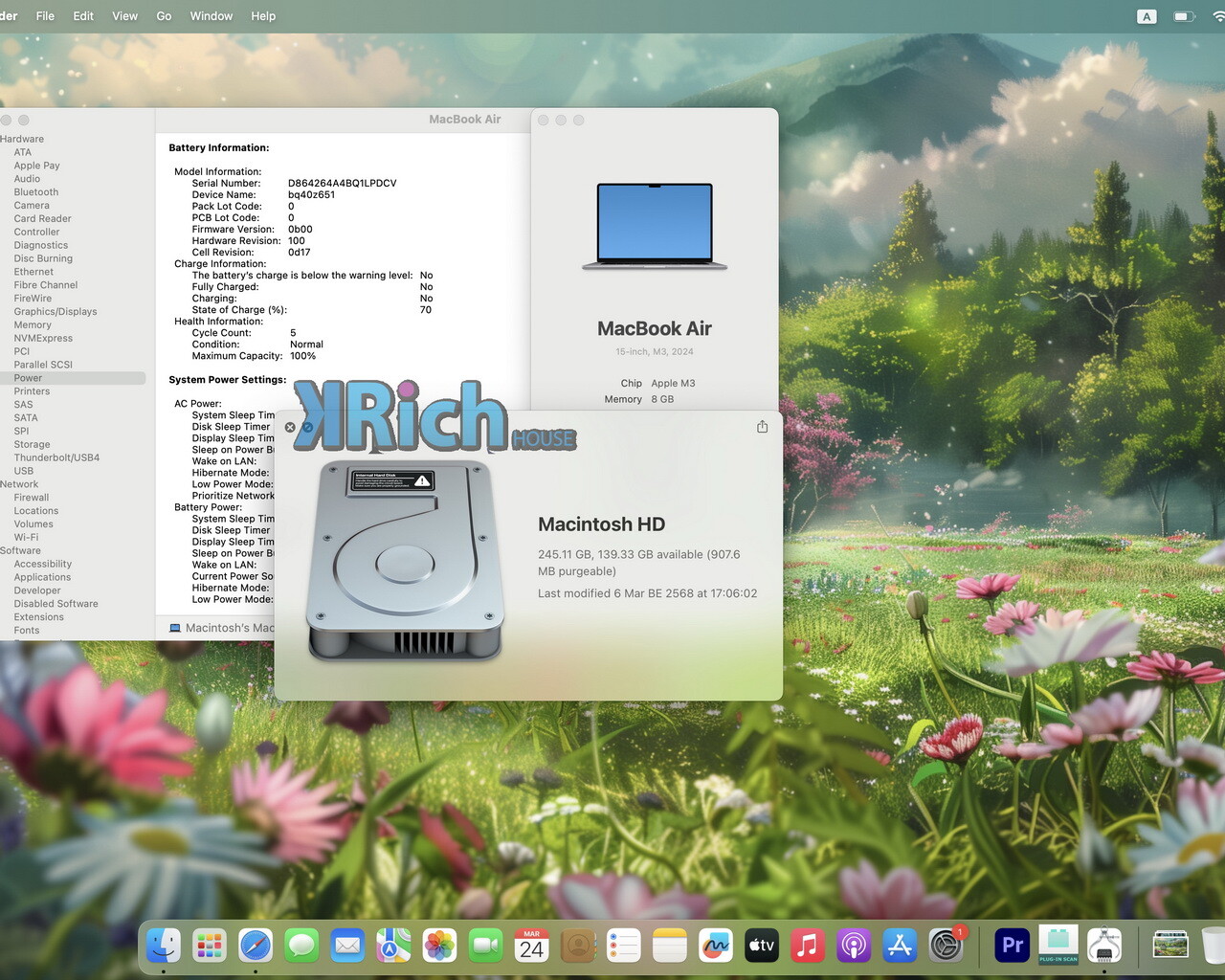Open the Plug-in Scan dock item
The width and height of the screenshot is (1225, 980).
pyautogui.click(x=1058, y=946)
